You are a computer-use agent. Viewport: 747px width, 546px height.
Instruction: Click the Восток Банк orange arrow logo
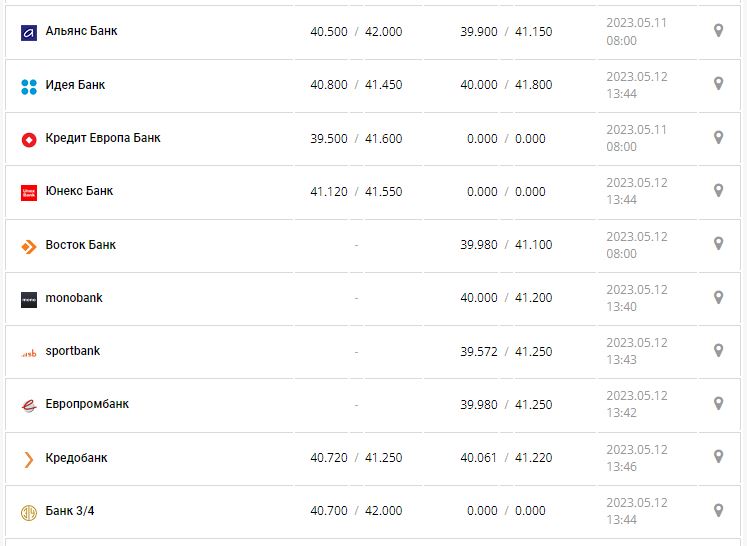pos(28,246)
